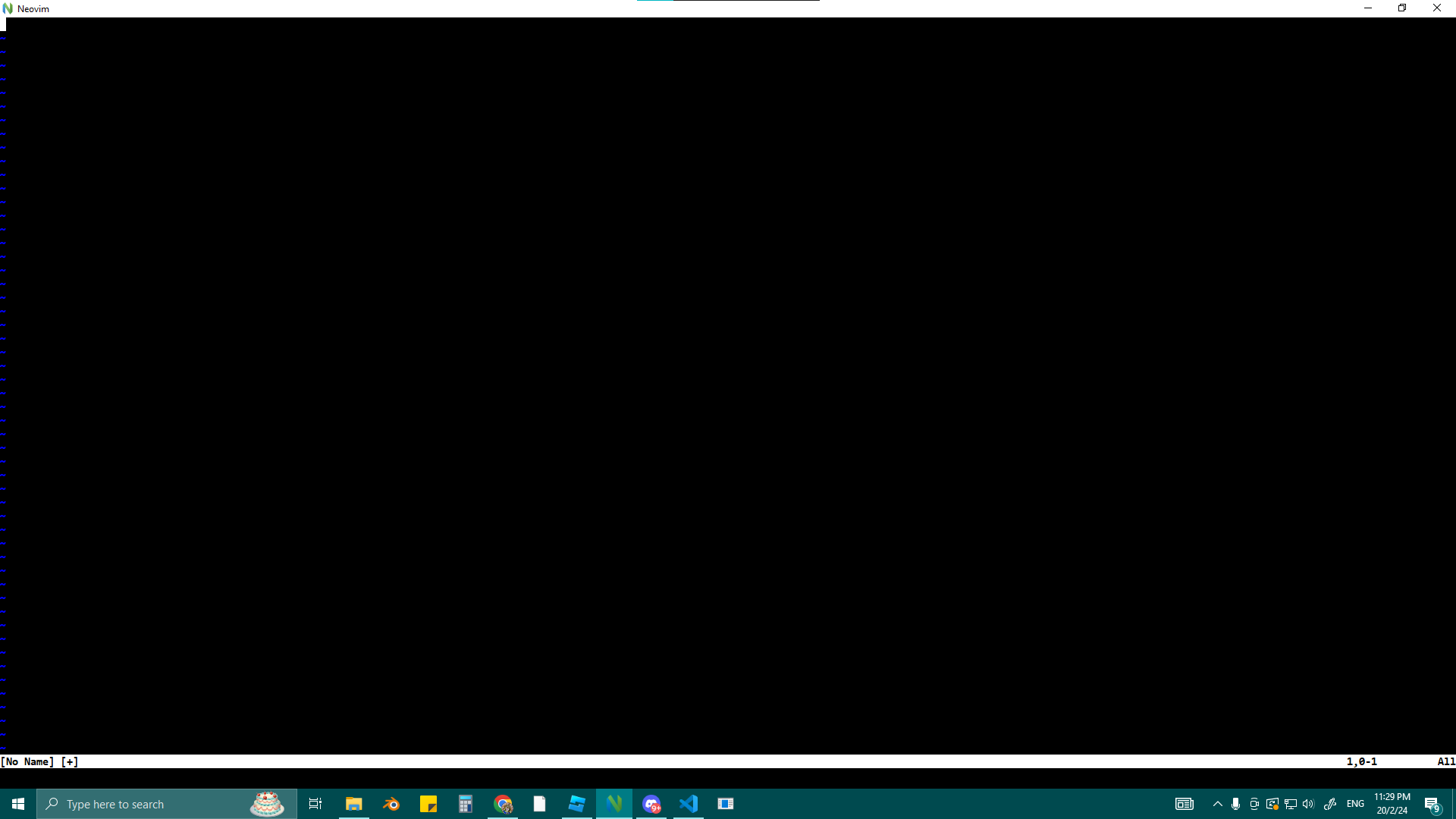
Task: Open the Calculator app in taskbar
Action: [x=466, y=804]
